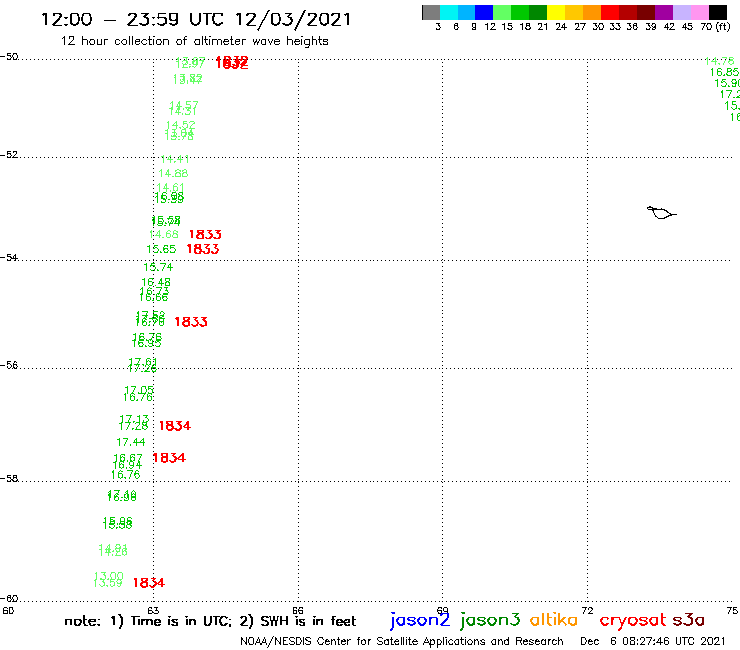This screenshot has width=740, height=650.
Task: Click the subtitle "12 hour collection of altimeter wave heights"
Action: click(194, 41)
